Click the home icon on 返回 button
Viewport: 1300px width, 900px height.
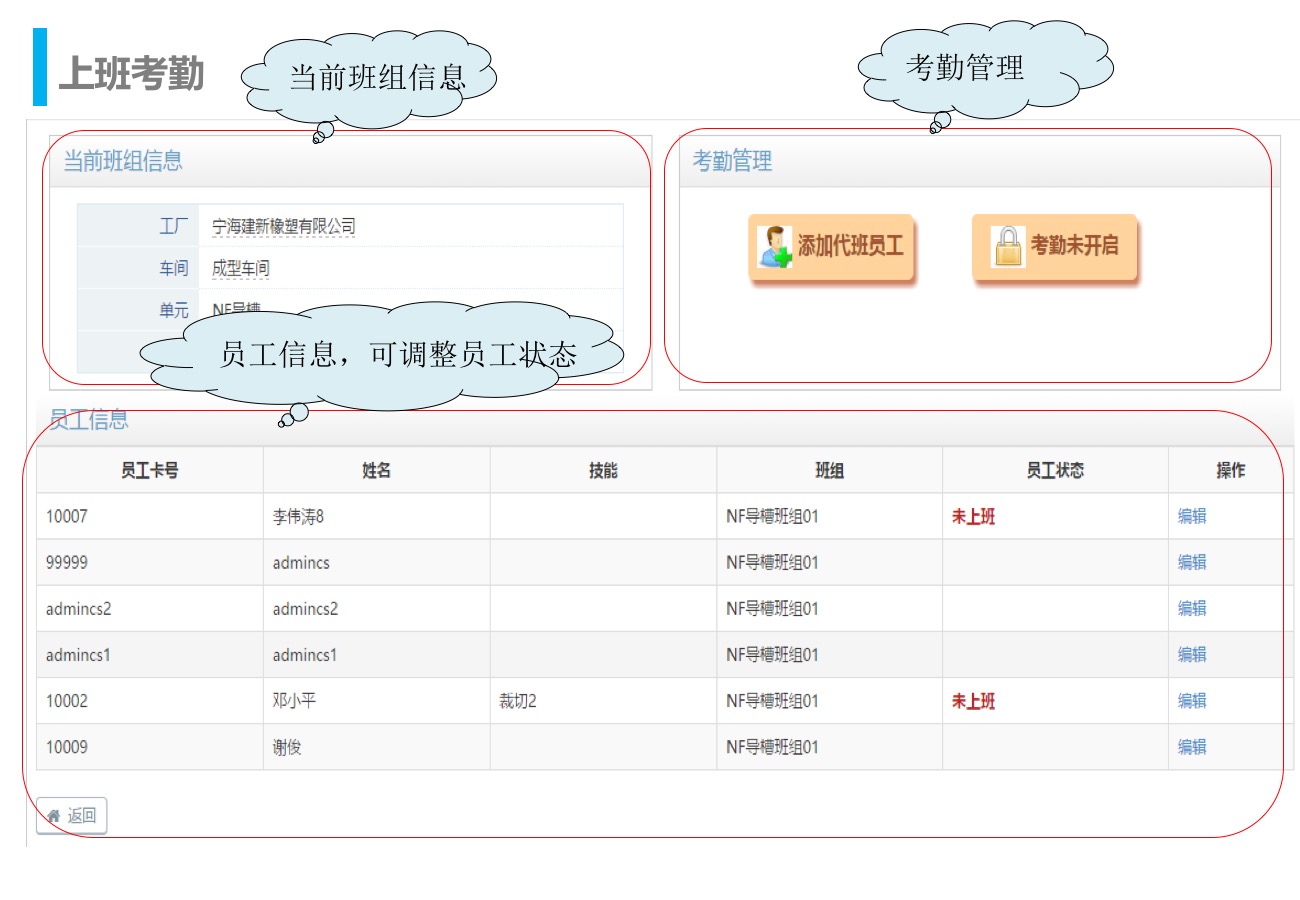(54, 816)
